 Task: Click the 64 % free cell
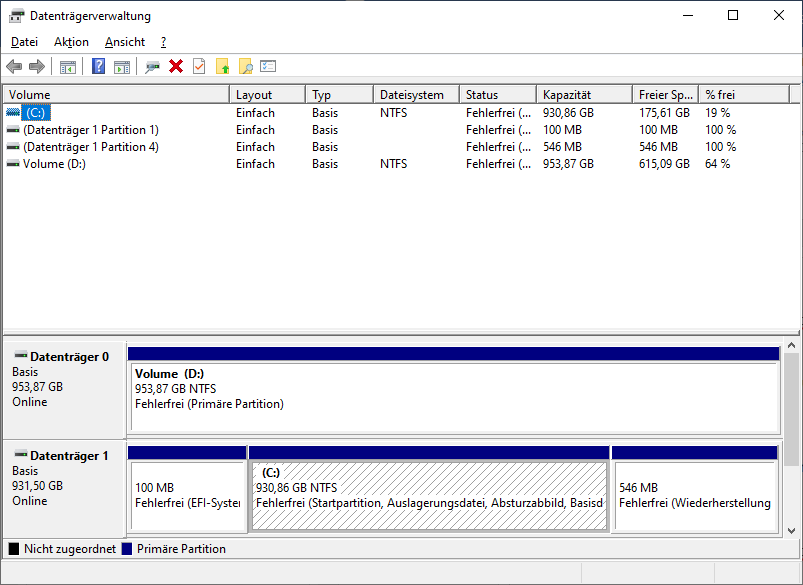717,164
